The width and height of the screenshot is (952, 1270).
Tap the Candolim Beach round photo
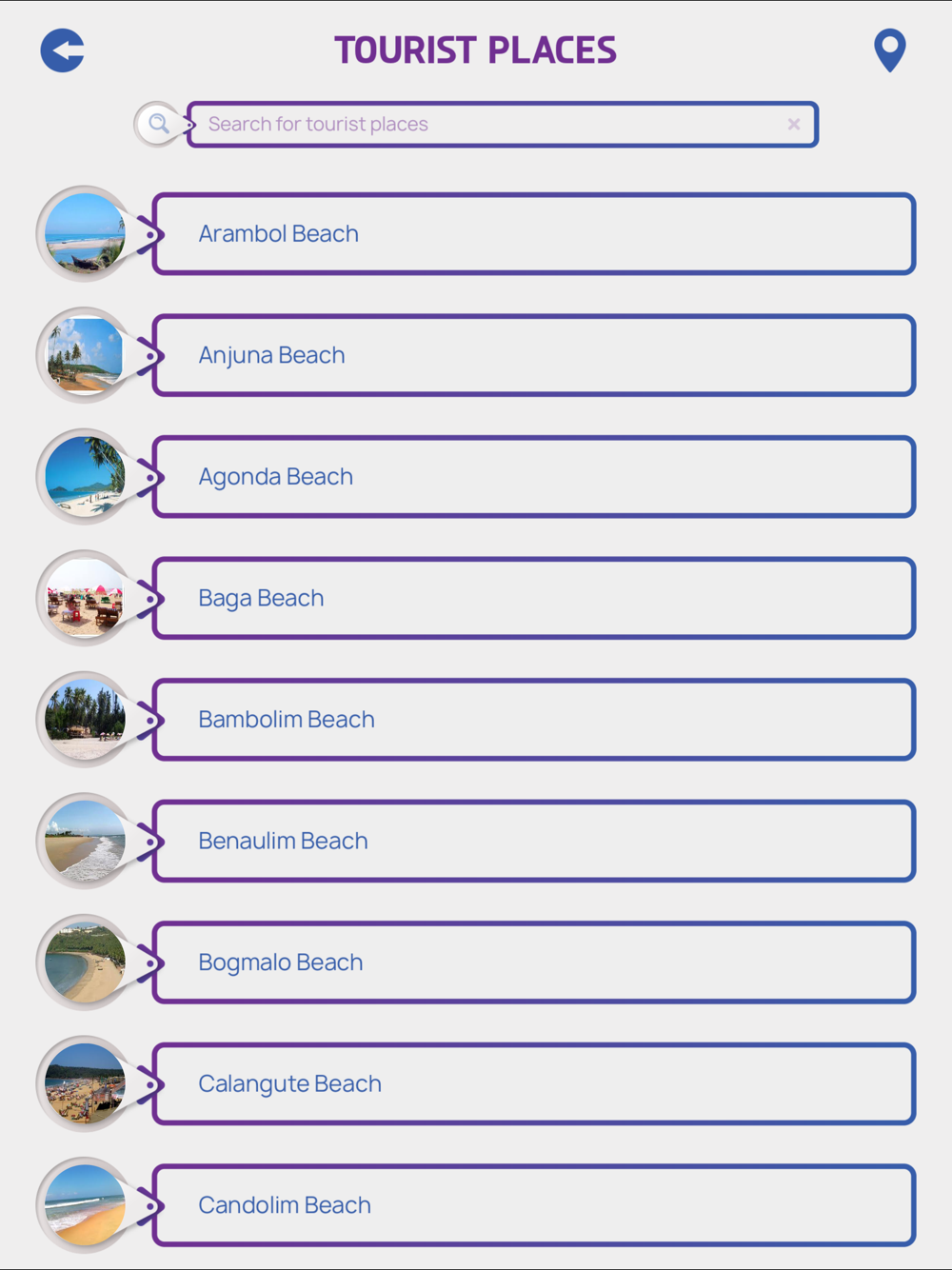(x=85, y=1205)
